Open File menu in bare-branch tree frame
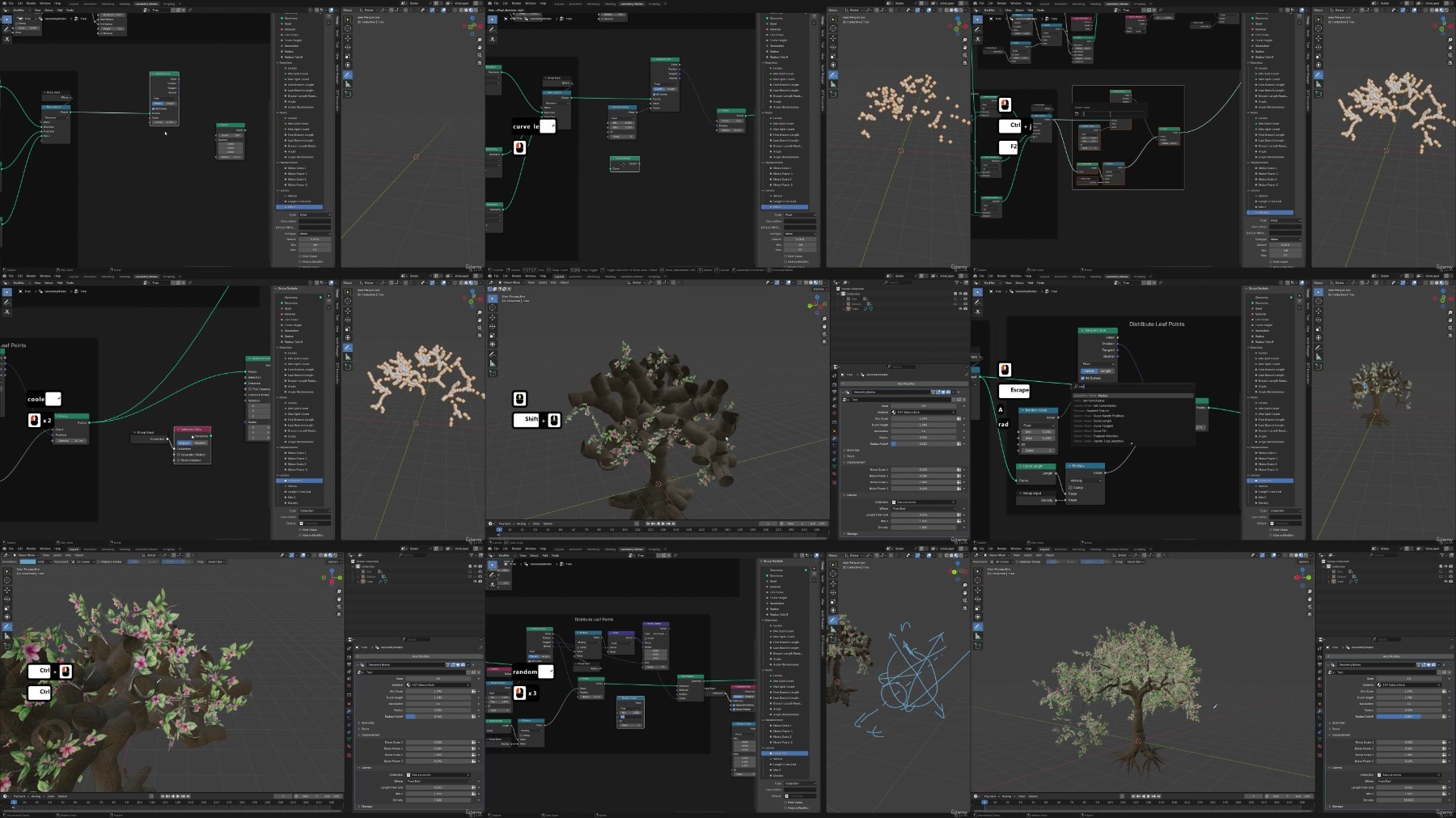 coord(496,276)
